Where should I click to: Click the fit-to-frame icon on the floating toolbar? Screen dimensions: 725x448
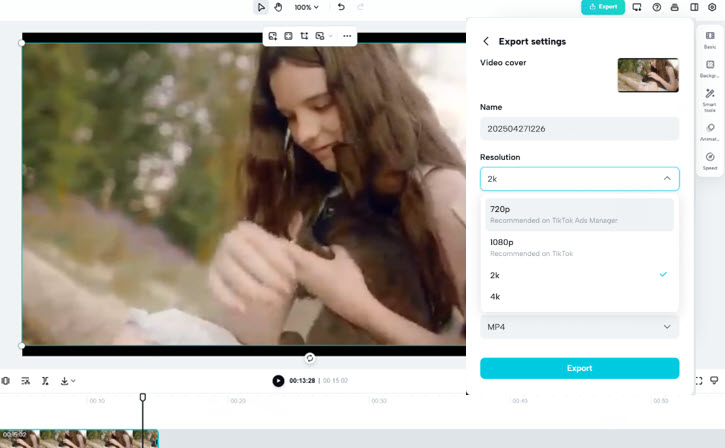coord(288,36)
